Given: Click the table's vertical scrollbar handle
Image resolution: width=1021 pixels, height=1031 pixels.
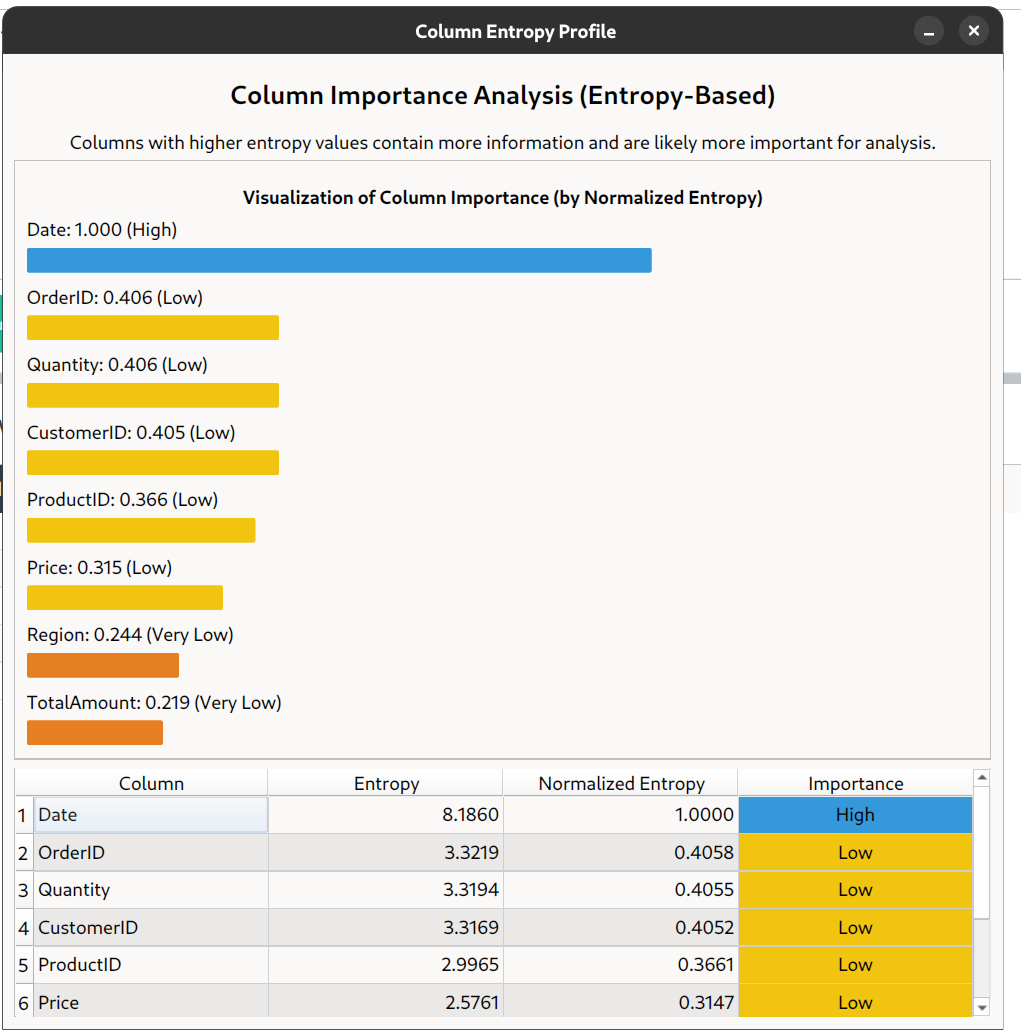Looking at the screenshot, I should point(981,852).
